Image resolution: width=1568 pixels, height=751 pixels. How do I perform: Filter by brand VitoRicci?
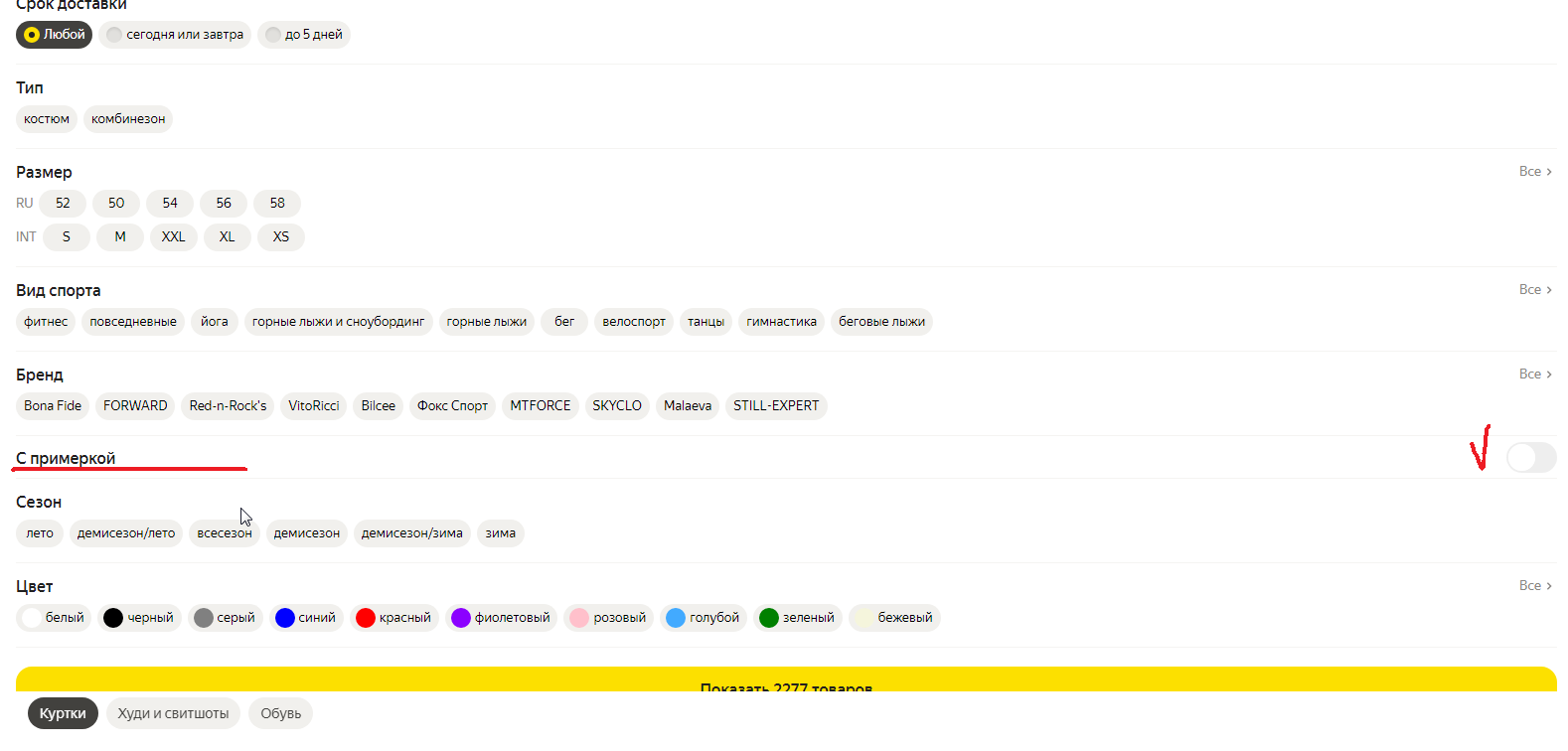coord(314,406)
